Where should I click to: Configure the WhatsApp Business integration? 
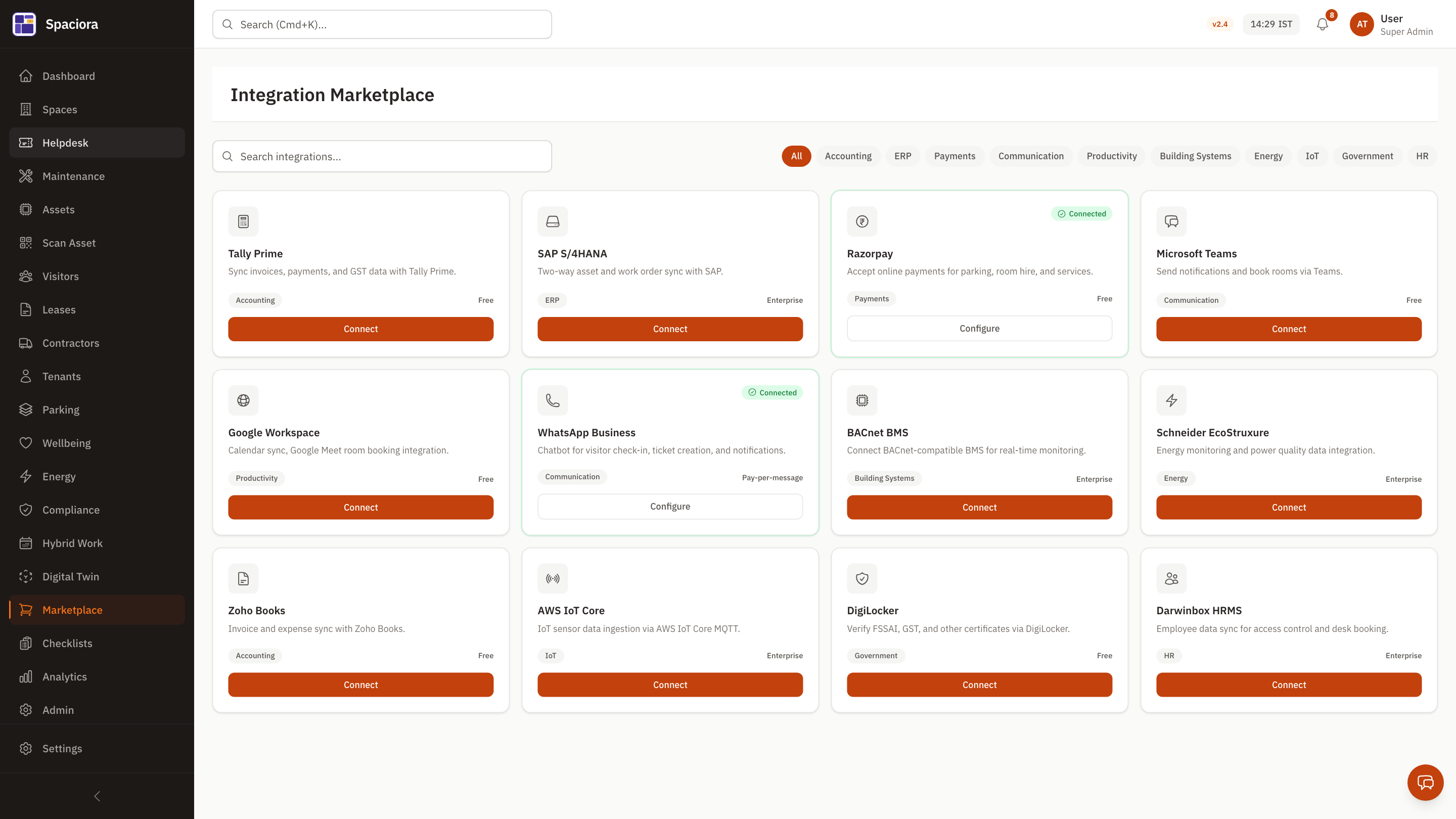(670, 507)
